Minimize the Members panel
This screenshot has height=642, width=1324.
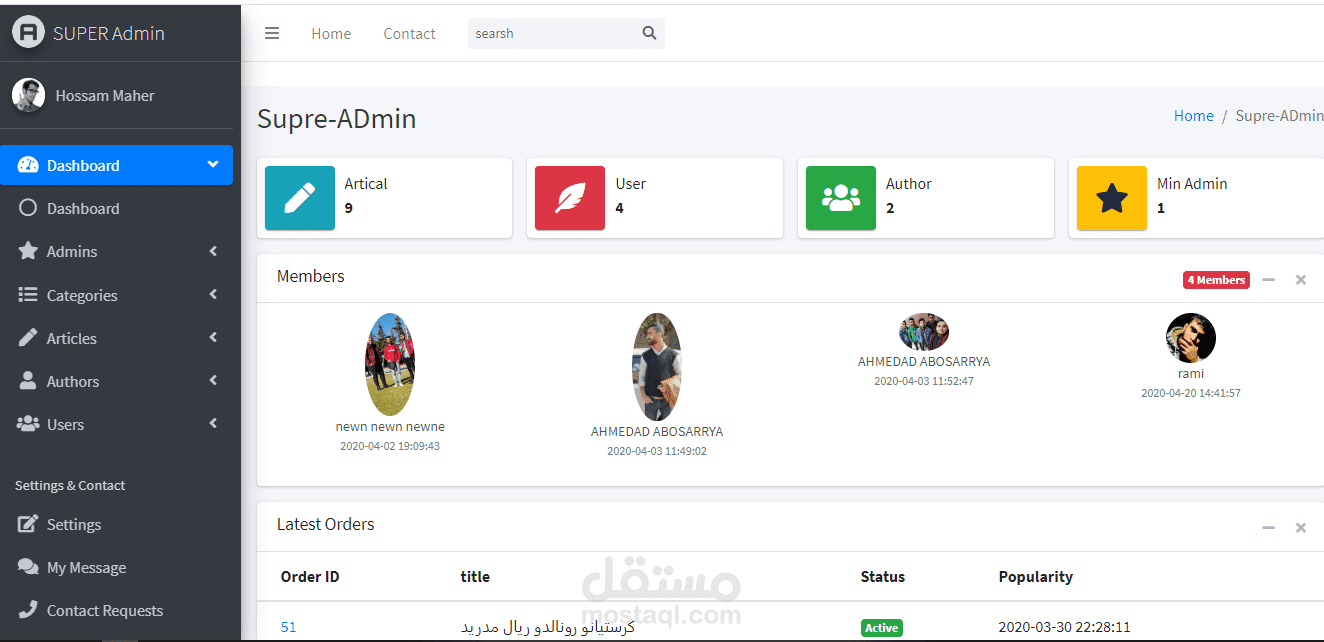(x=1268, y=280)
